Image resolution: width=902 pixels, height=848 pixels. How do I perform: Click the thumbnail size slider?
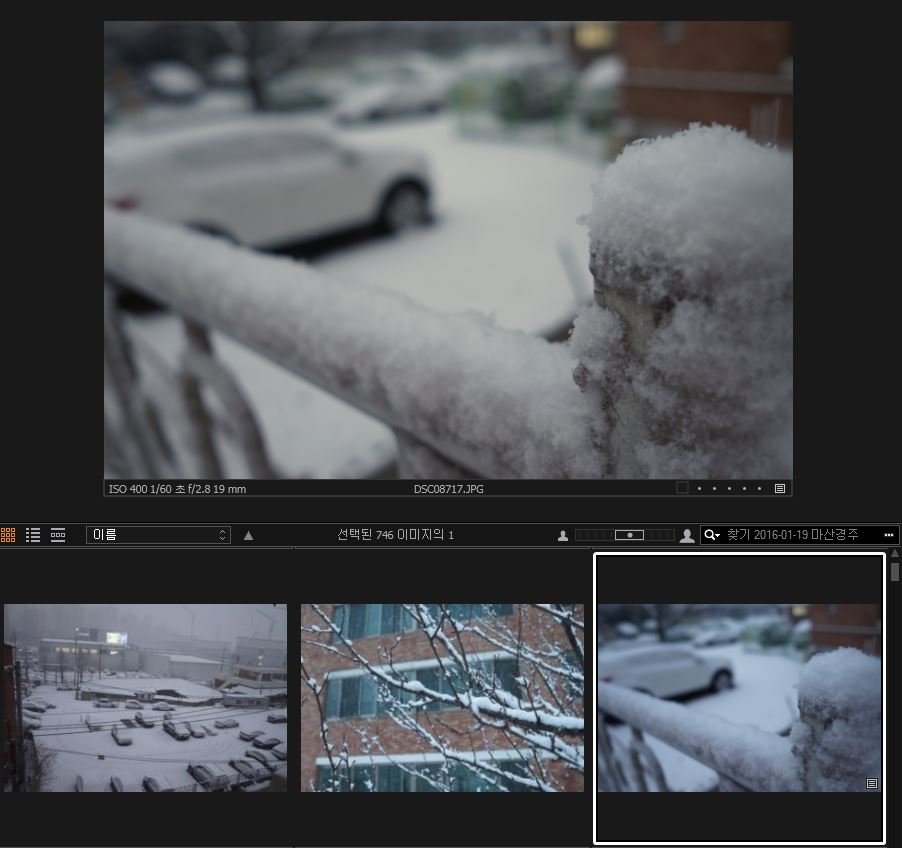[x=625, y=535]
